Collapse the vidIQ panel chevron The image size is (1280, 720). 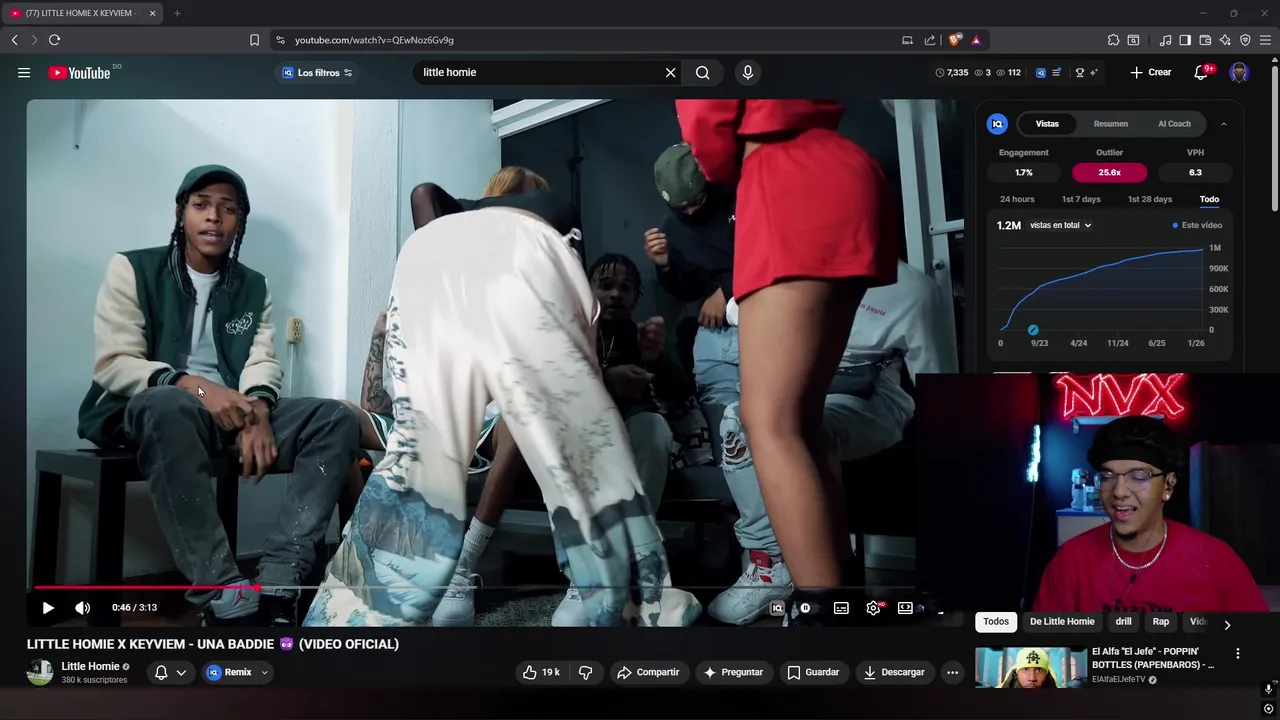point(1224,124)
